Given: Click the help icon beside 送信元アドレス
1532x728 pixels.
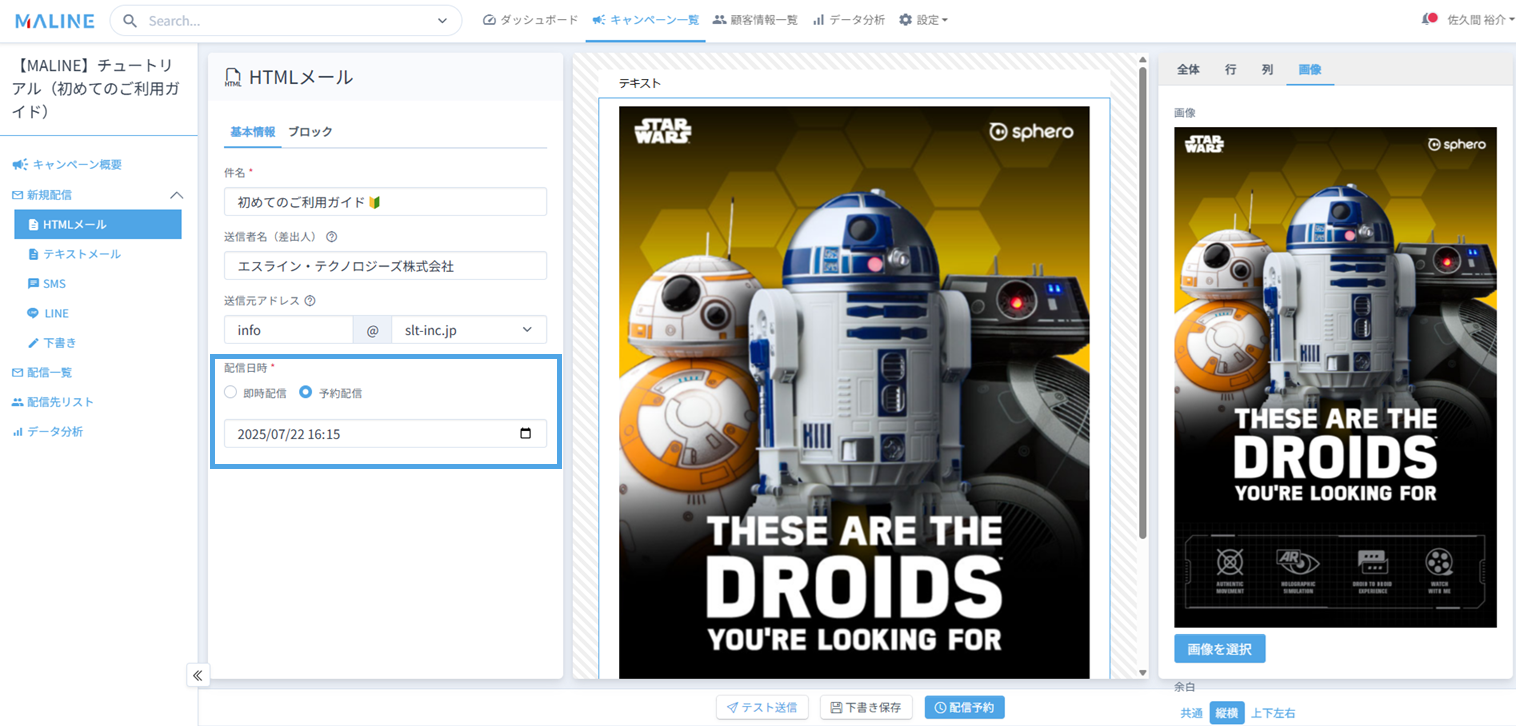Looking at the screenshot, I should pos(310,301).
